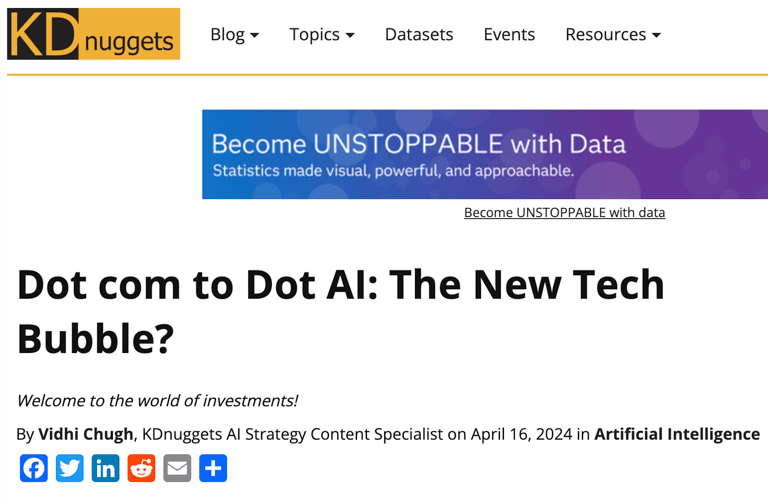
Task: Follow 'Become UNSTOPPABLE with data' link
Action: pyautogui.click(x=564, y=213)
